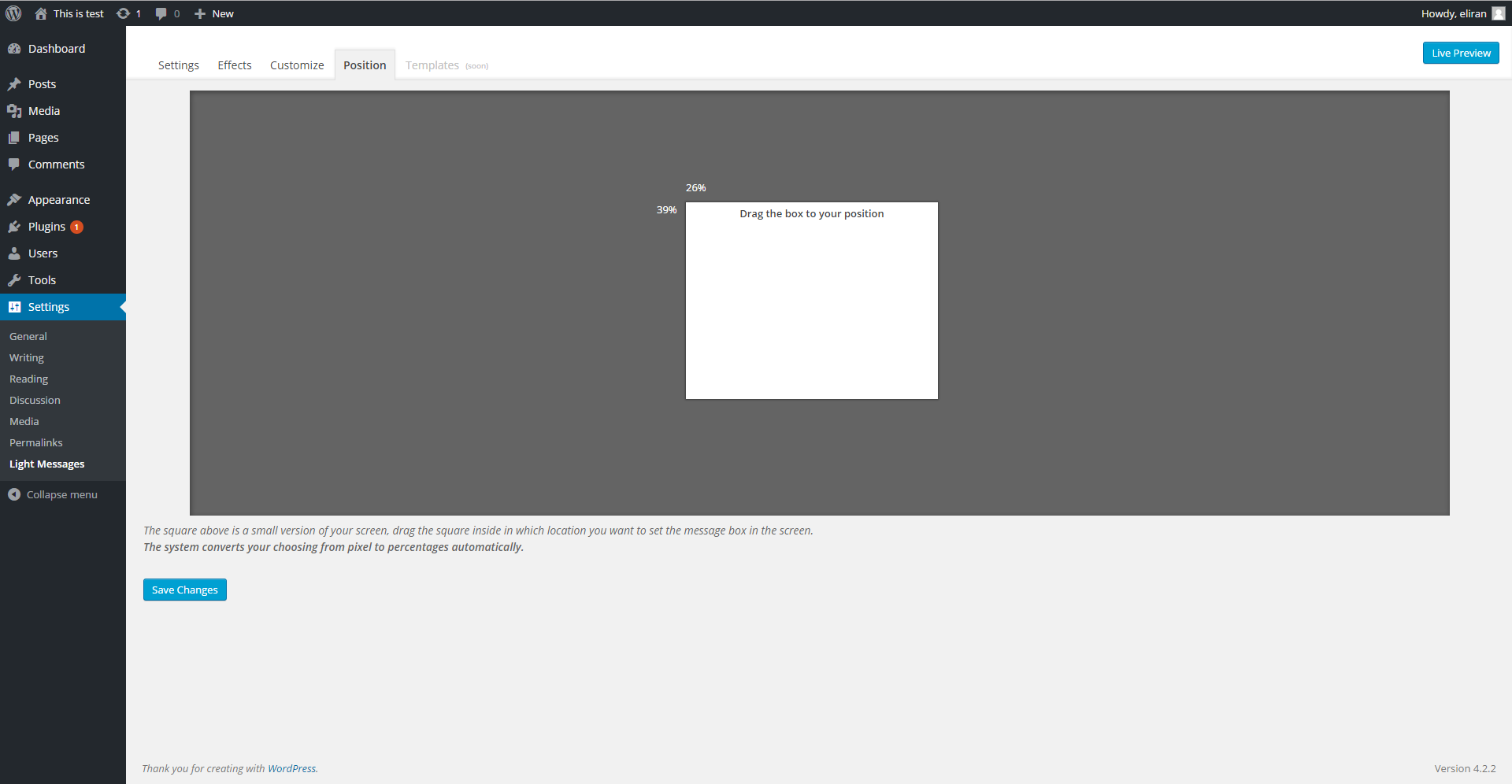Click the This is test site name
The height and width of the screenshot is (784, 1512).
pos(78,13)
